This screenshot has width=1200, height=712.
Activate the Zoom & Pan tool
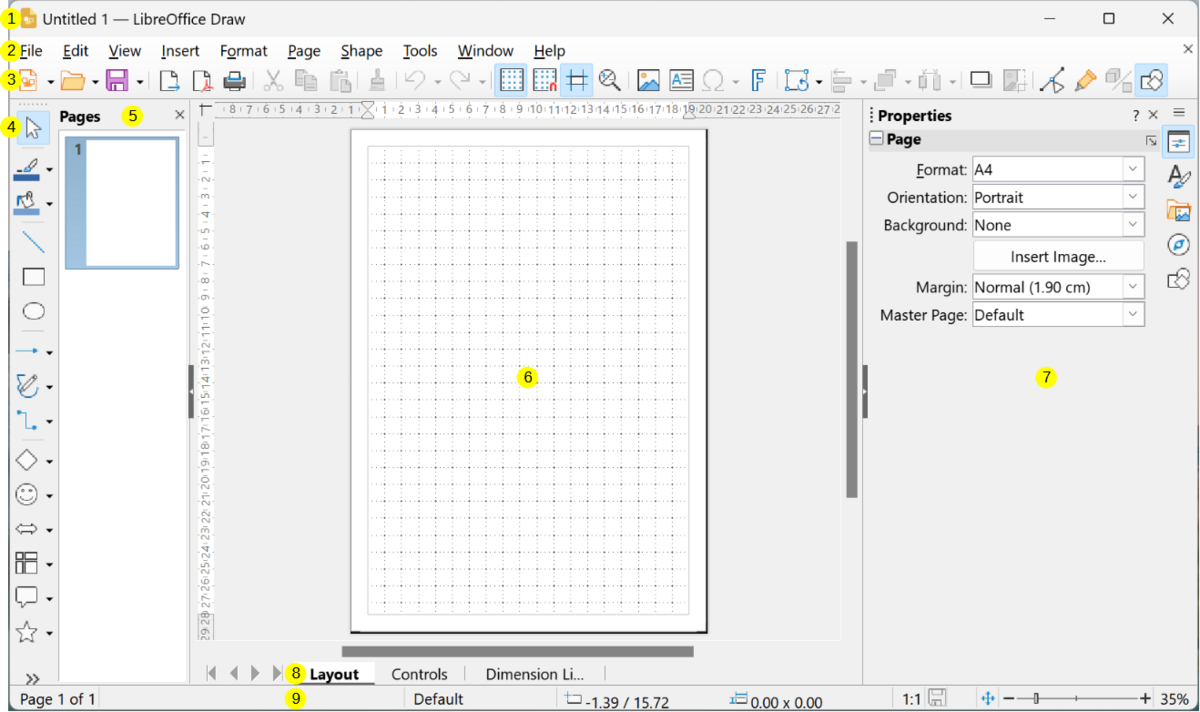(610, 80)
